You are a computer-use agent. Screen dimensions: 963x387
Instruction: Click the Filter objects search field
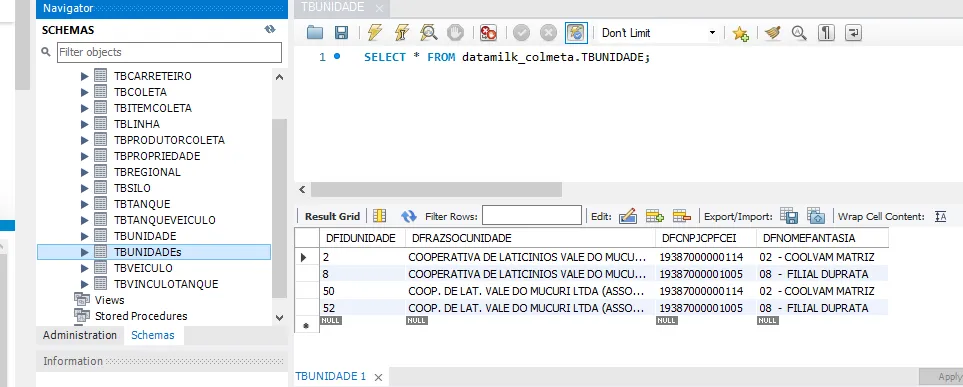click(170, 52)
